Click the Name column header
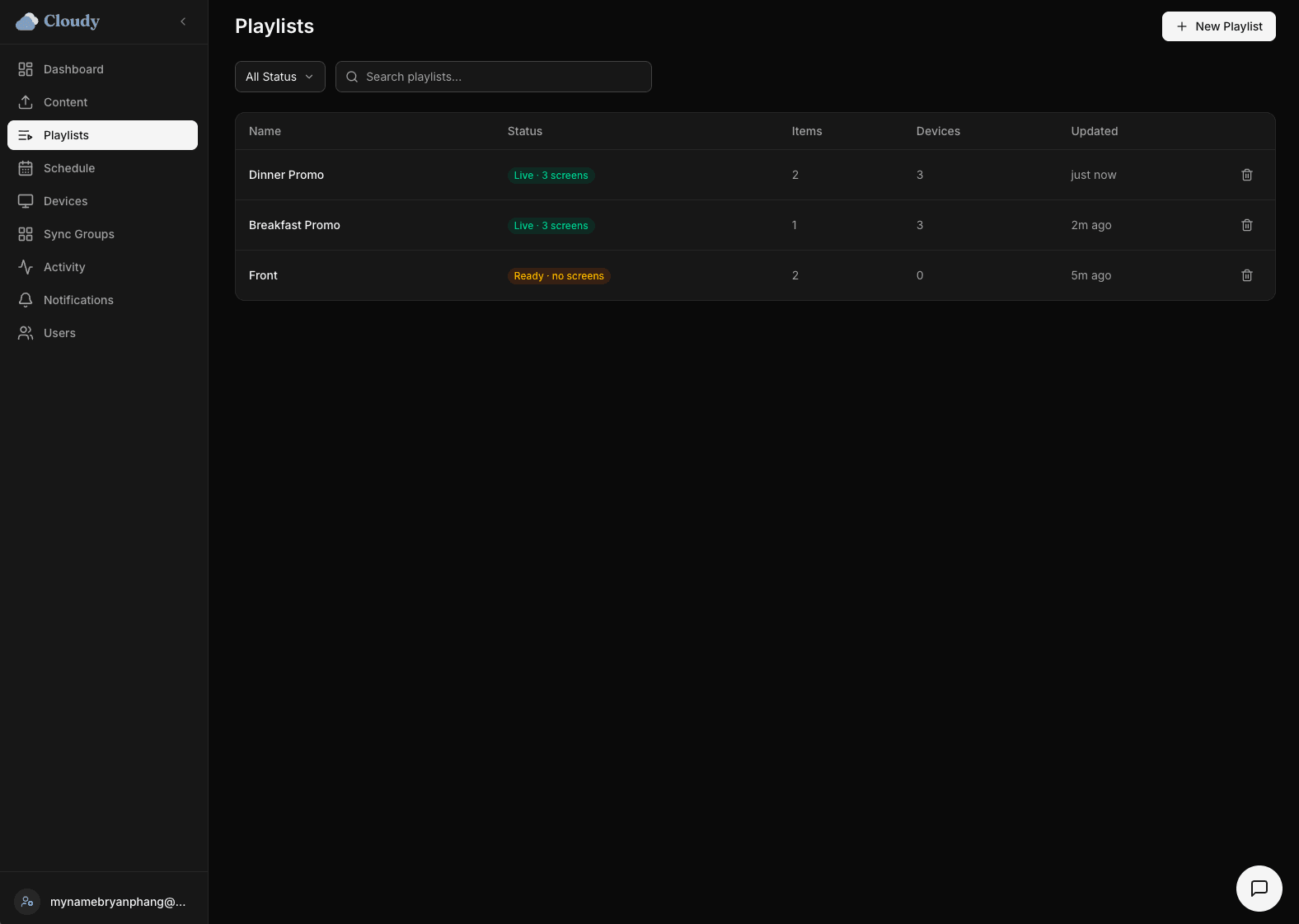This screenshot has width=1299, height=924. [x=265, y=131]
